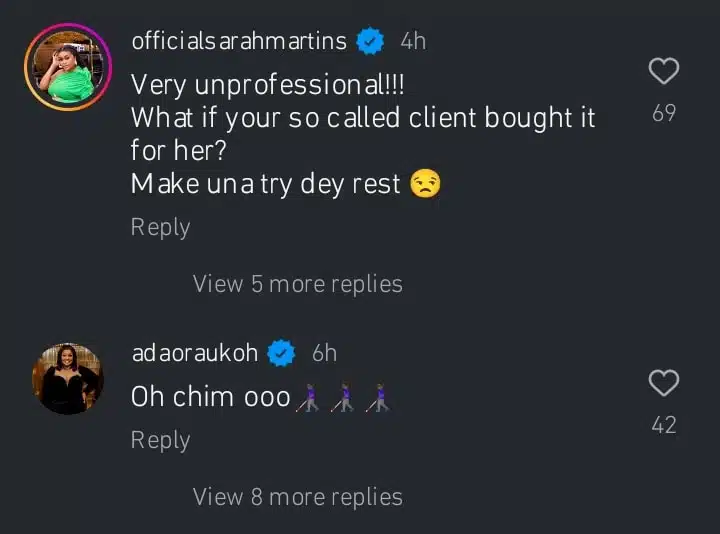This screenshot has width=720, height=534.
Task: Click the 6h timestamp
Action: (324, 353)
